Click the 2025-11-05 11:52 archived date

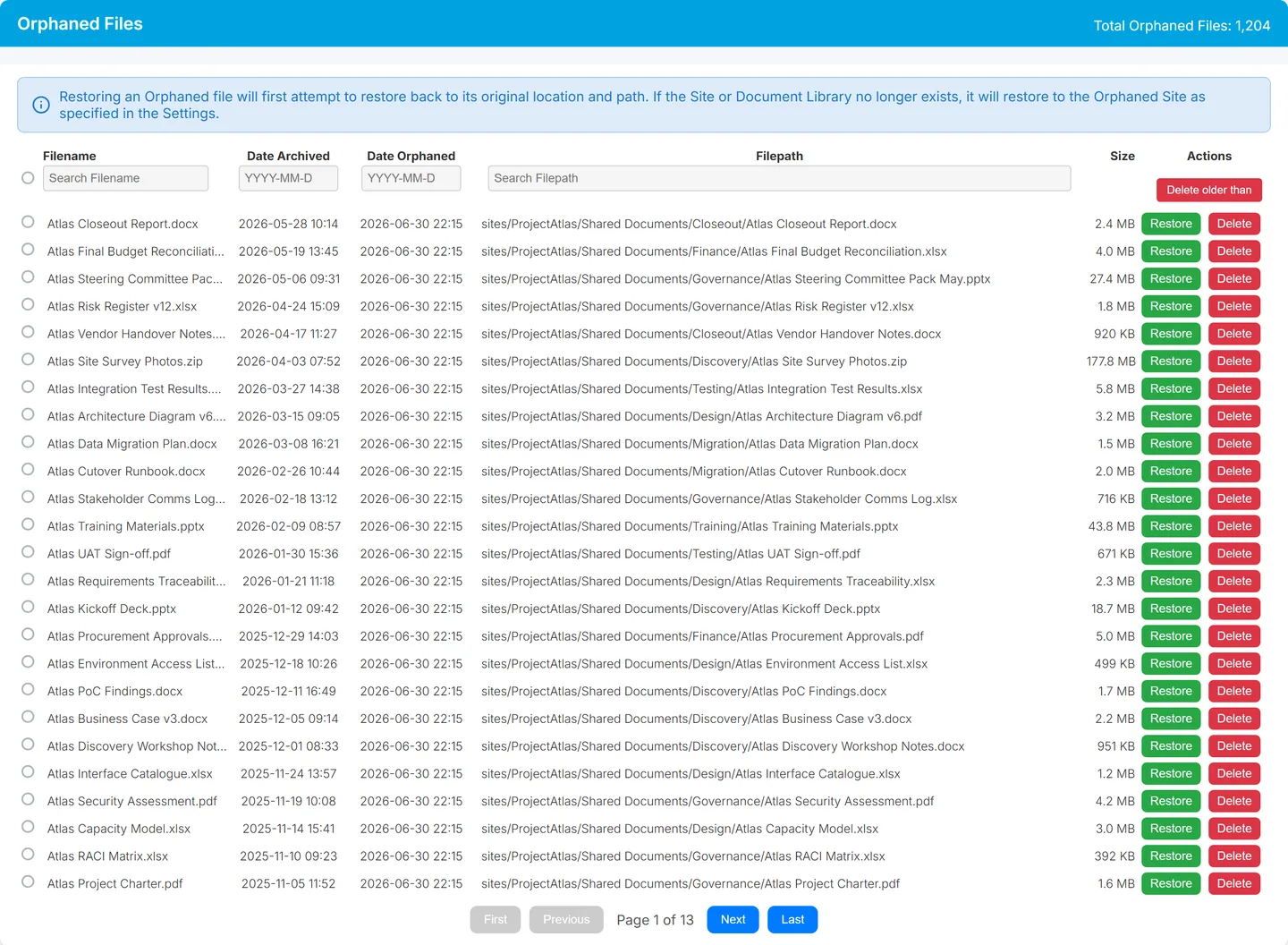point(288,883)
